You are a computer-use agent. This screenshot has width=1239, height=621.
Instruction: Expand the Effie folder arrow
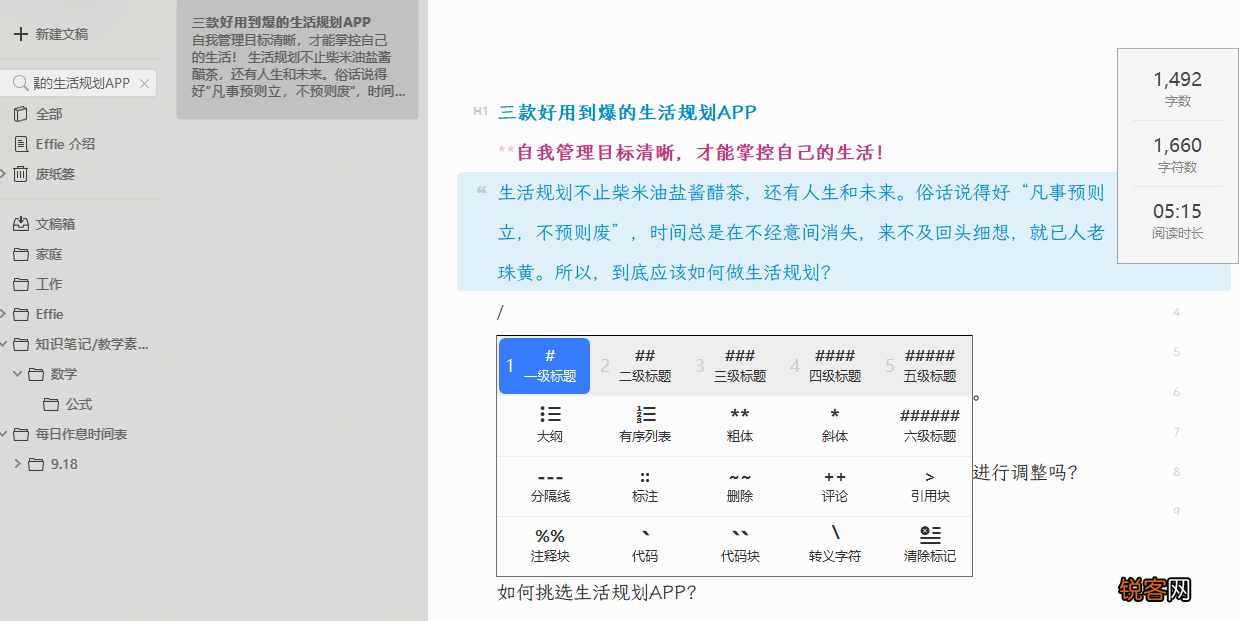(x=4, y=314)
